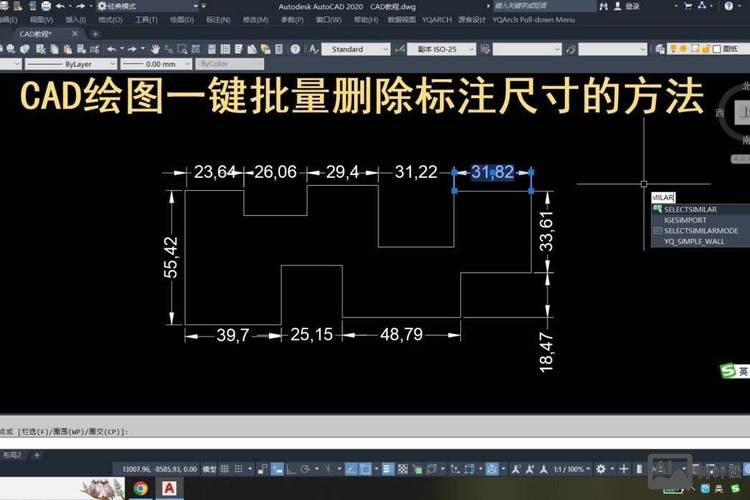Choose YQ_SIMPLE_WALL in the suggestion list
The width and height of the screenshot is (750, 500).
click(x=700, y=242)
